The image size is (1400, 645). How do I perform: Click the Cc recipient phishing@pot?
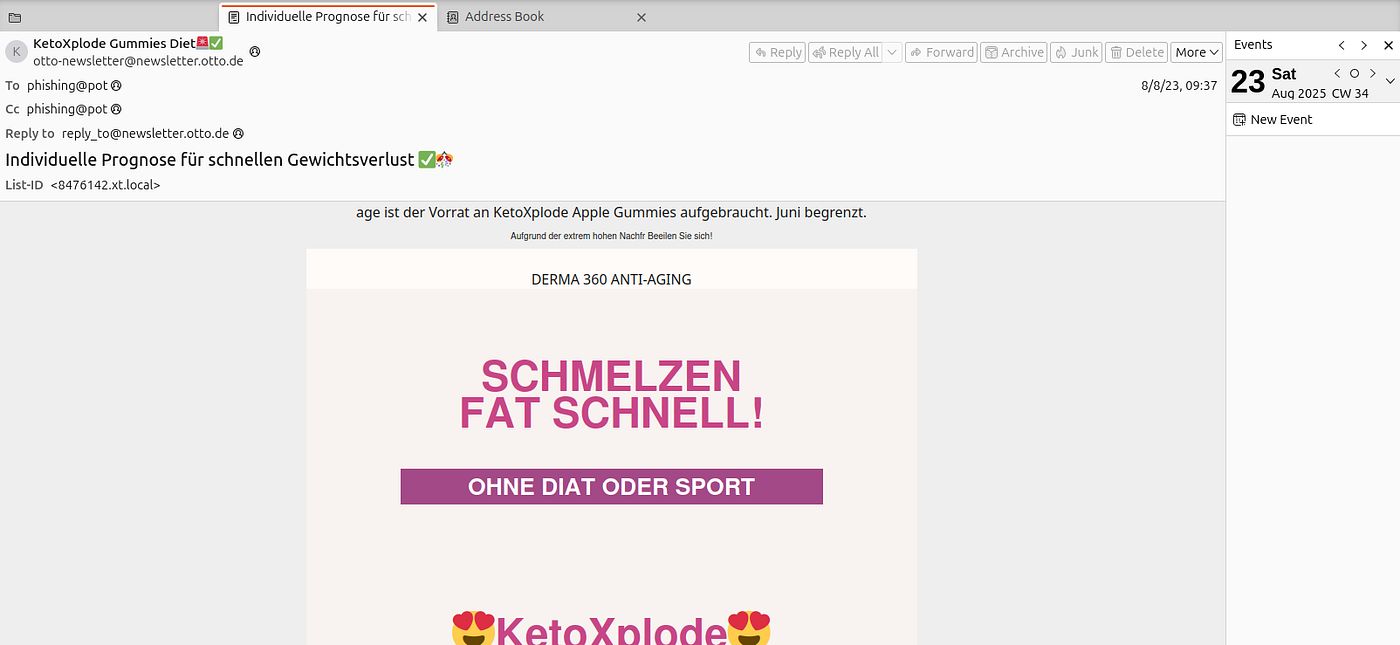click(x=67, y=109)
